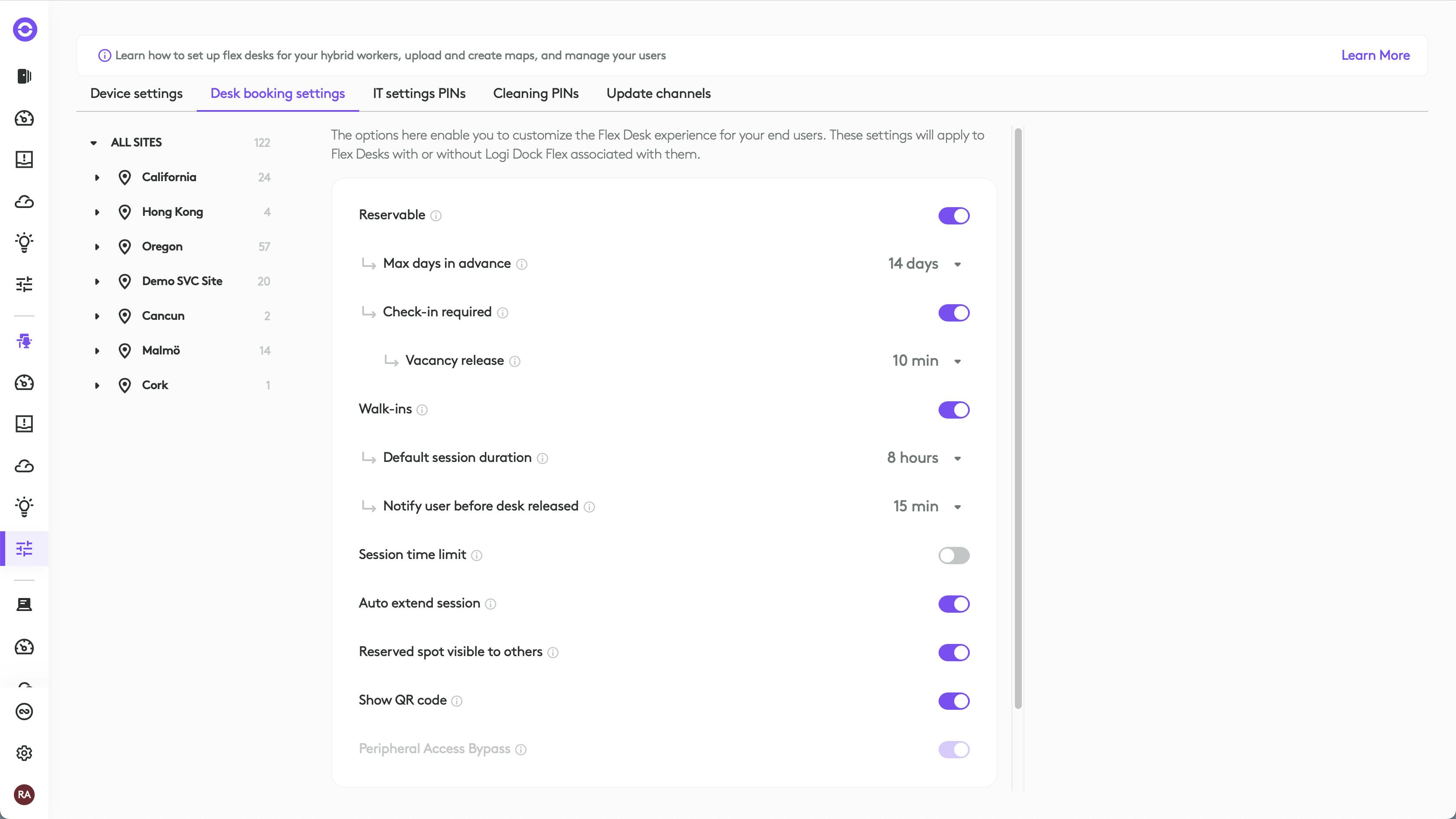Click info icon beside Show QR code
This screenshot has width=1456, height=819.
[457, 701]
